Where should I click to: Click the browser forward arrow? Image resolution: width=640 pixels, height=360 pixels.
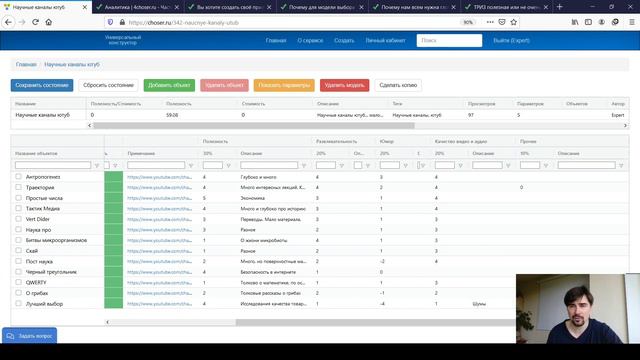[22, 22]
